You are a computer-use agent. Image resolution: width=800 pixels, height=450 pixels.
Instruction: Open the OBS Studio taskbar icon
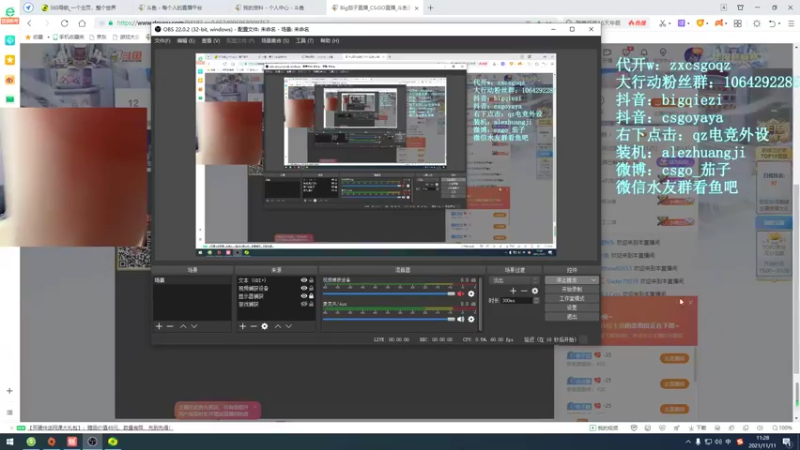(92, 442)
